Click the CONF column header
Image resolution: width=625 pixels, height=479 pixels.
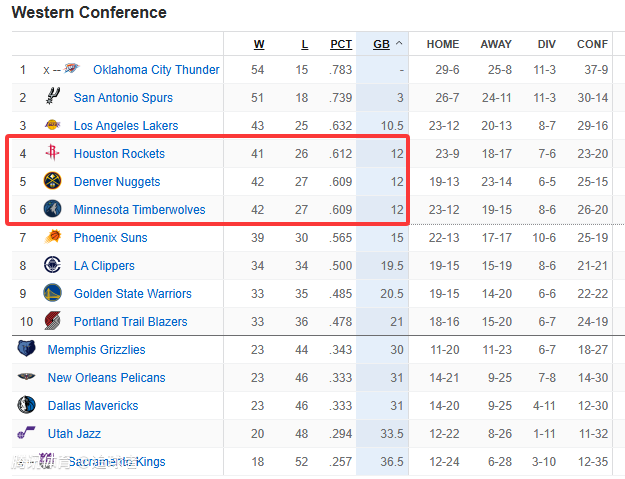[592, 44]
